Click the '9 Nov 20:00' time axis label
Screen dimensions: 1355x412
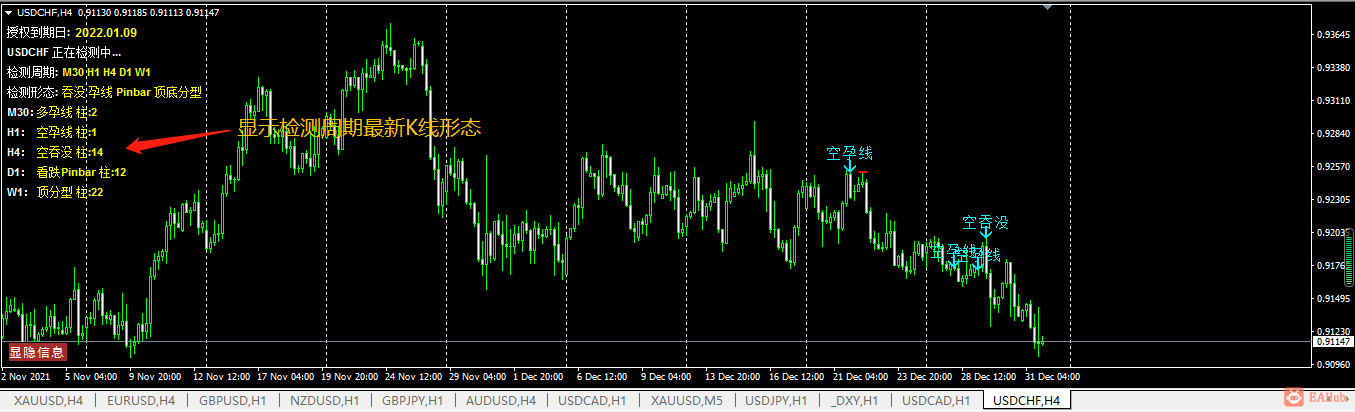click(x=153, y=377)
